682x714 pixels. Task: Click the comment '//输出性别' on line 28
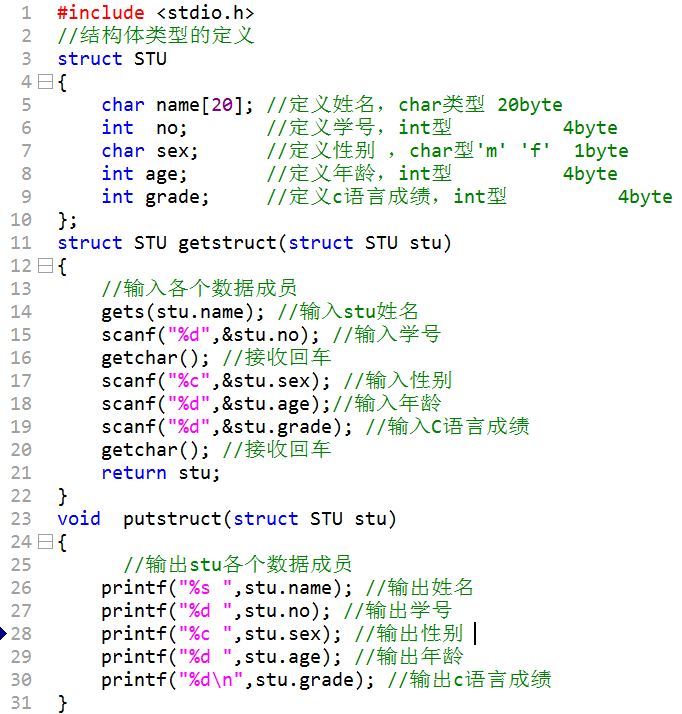pyautogui.click(x=409, y=634)
